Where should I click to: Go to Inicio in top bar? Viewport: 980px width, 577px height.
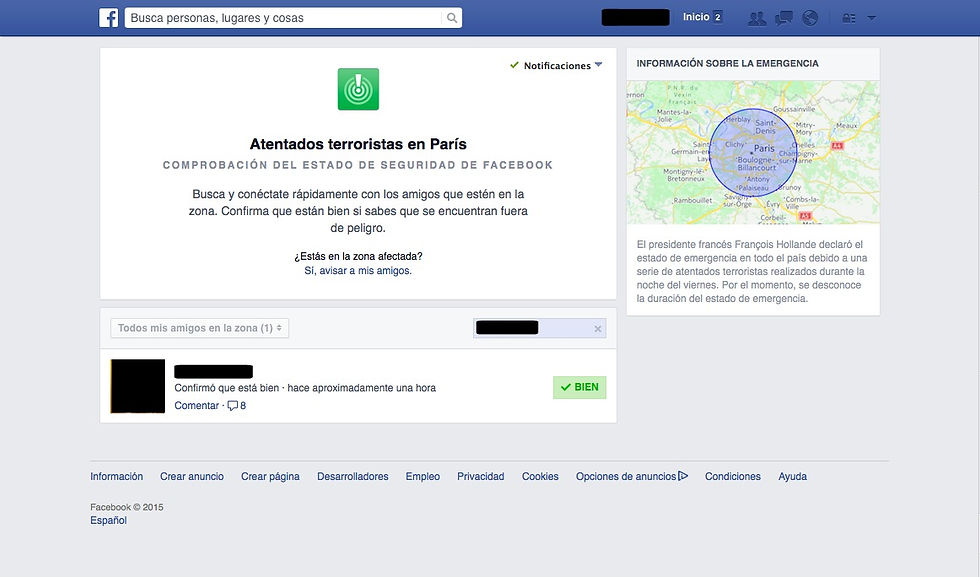pyautogui.click(x=696, y=17)
